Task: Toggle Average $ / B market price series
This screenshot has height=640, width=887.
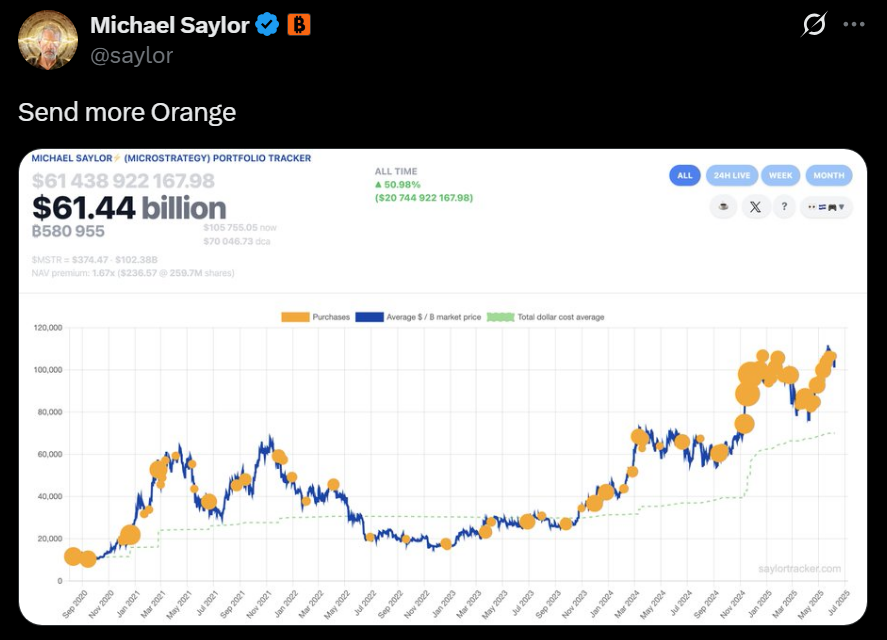Action: (x=419, y=317)
